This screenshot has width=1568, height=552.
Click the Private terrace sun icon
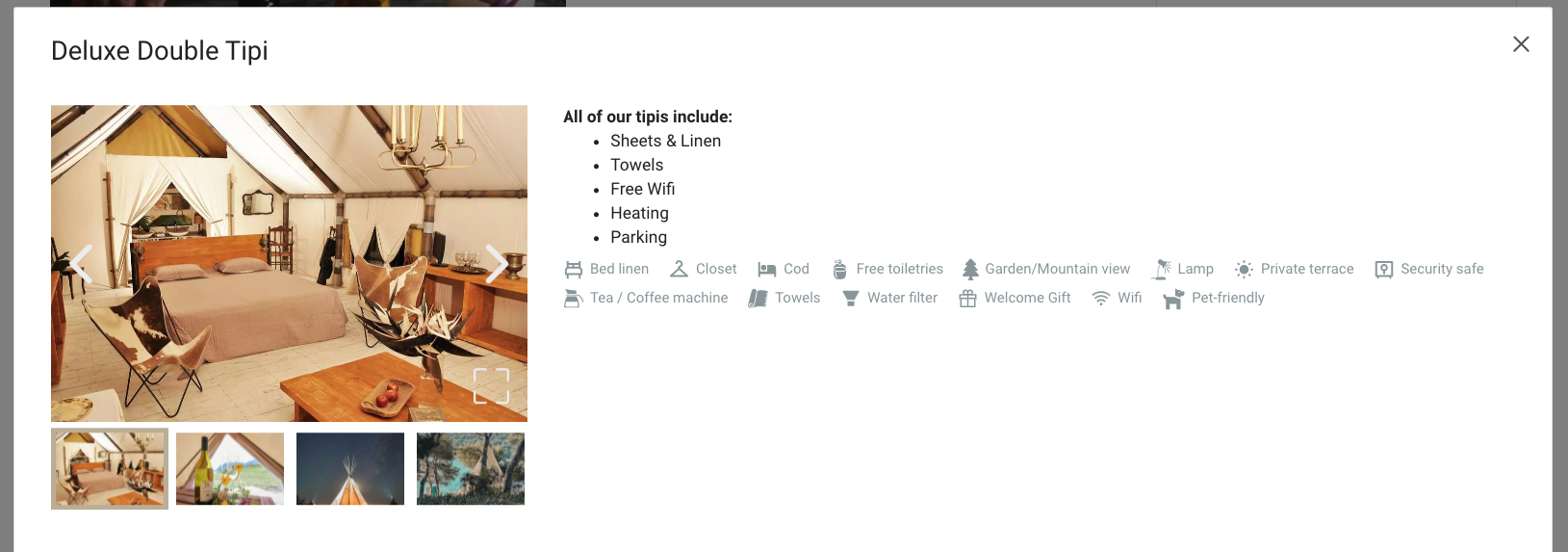pos(1245,270)
